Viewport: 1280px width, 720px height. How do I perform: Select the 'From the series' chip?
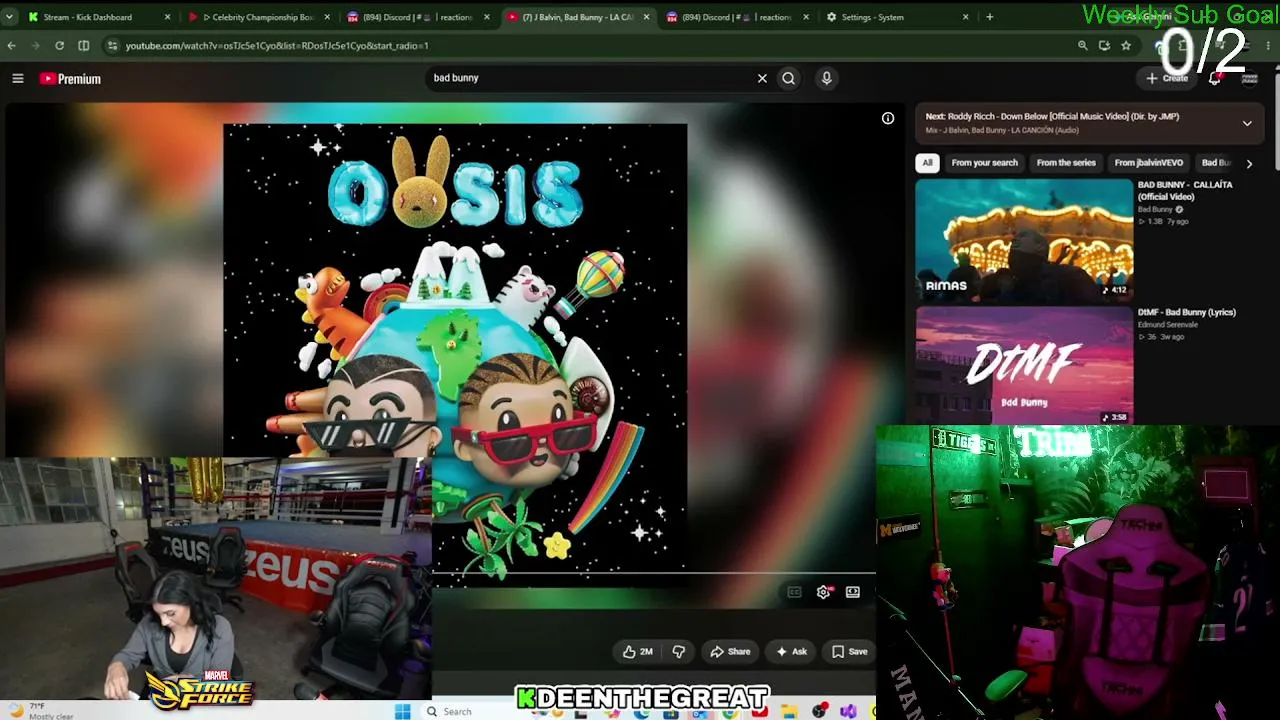point(1066,163)
